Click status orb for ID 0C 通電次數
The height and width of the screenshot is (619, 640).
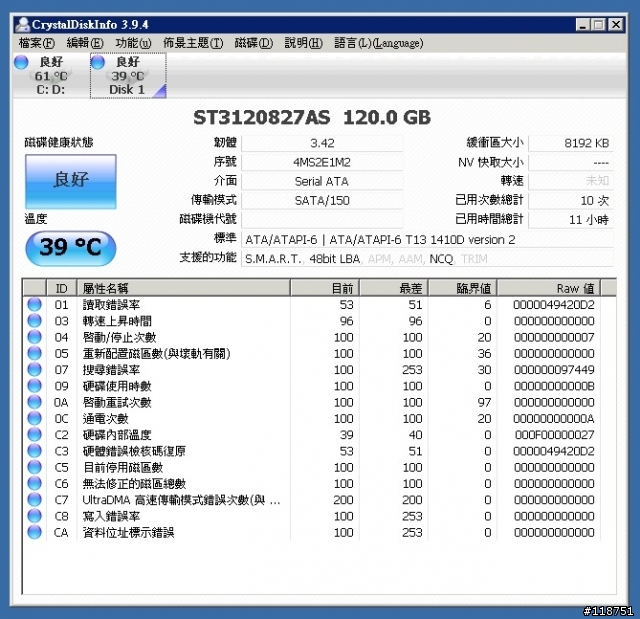[x=35, y=419]
